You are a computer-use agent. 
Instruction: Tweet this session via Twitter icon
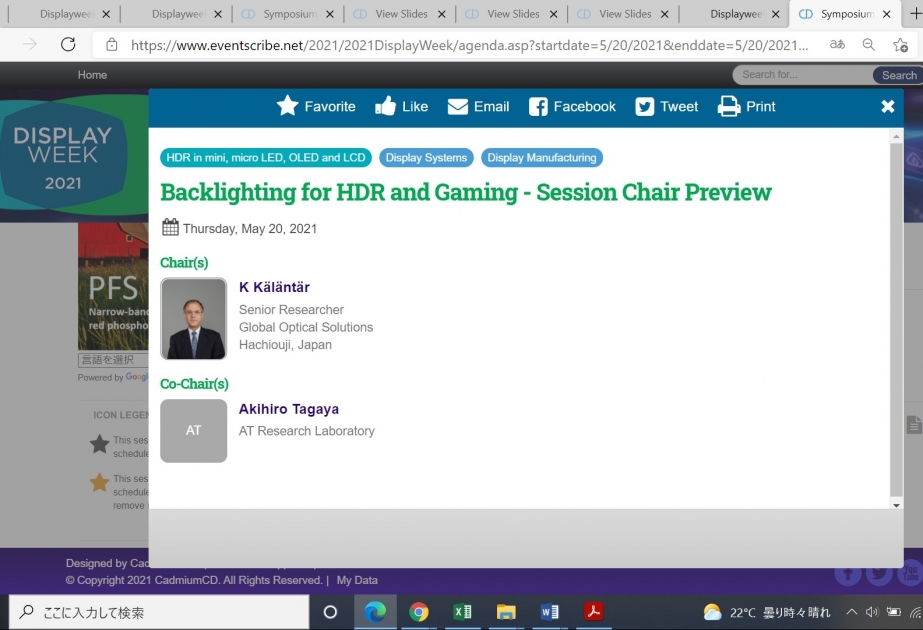point(645,107)
